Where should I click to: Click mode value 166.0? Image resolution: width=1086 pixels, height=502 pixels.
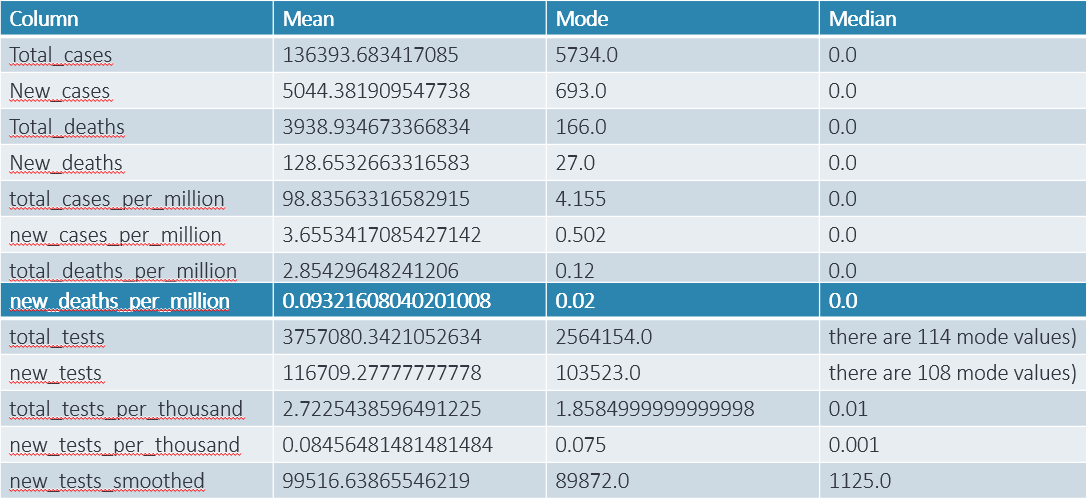(580, 127)
